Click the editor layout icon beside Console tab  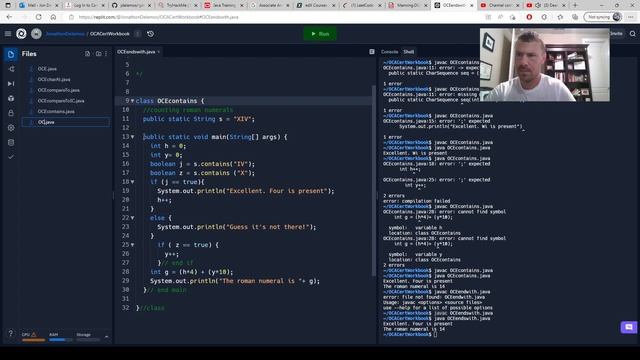pyautogui.click(x=372, y=52)
